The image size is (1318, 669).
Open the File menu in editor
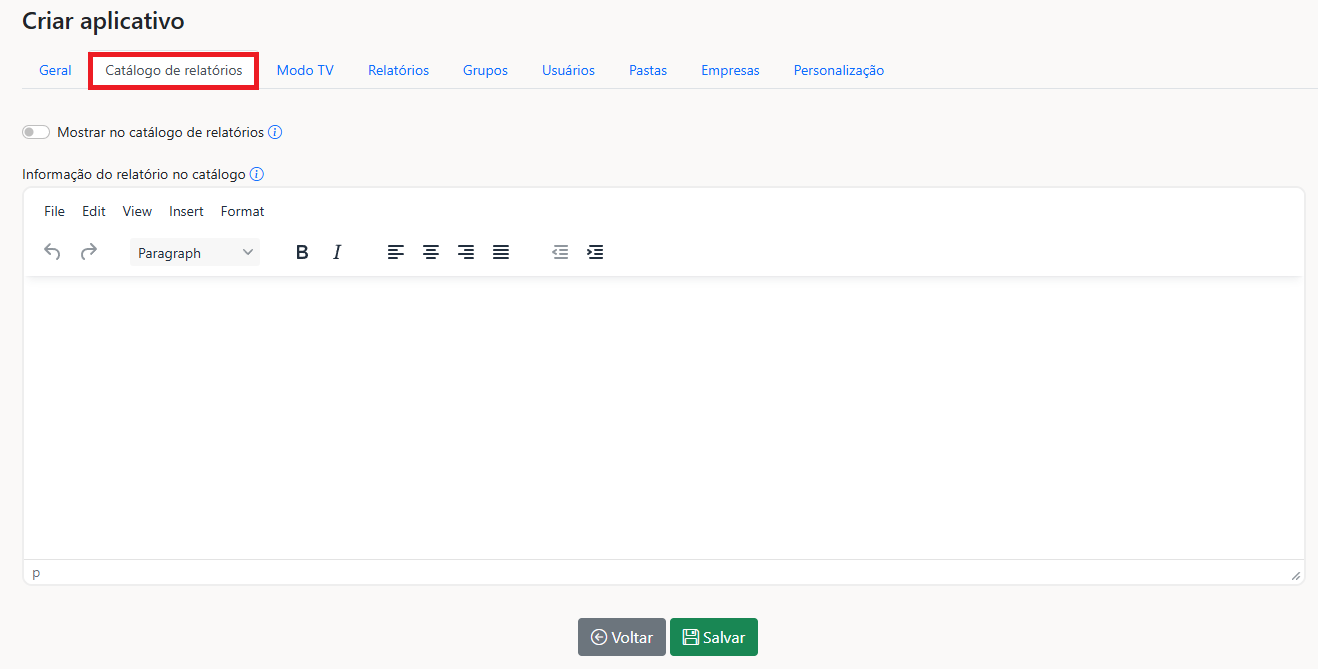pos(54,211)
